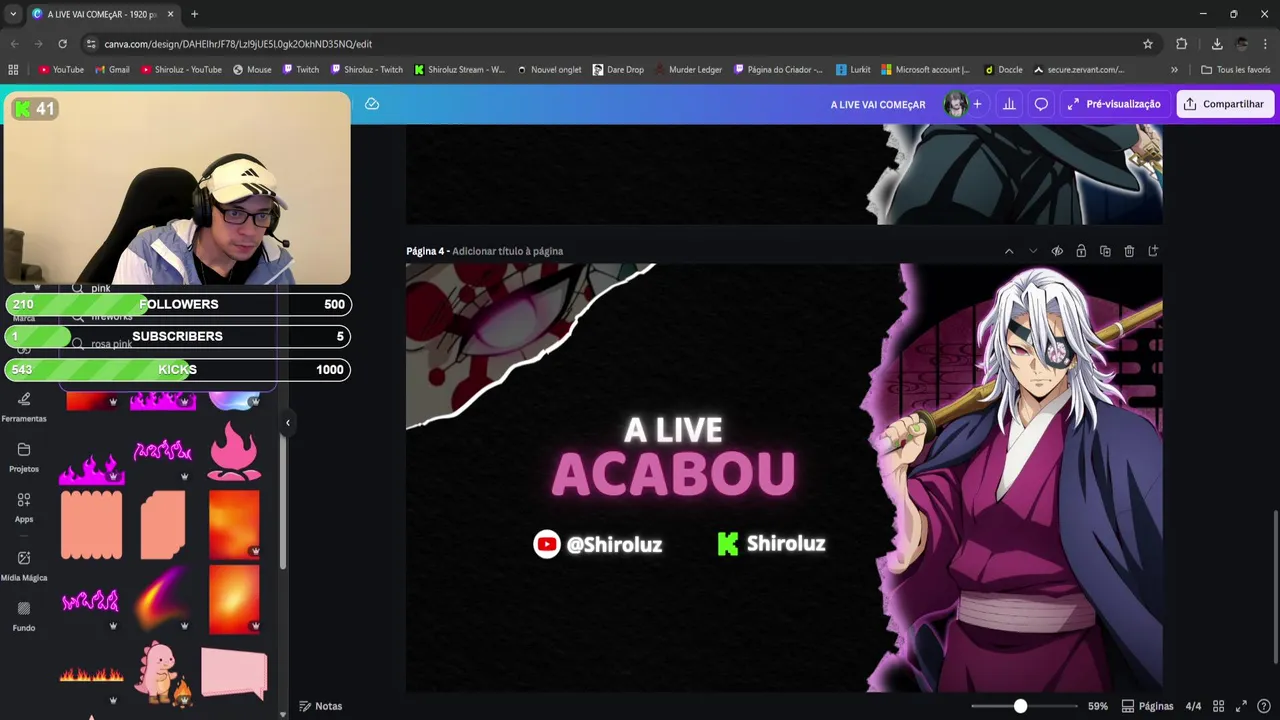
Task: Open the Fundo background panel
Action: pos(24,615)
